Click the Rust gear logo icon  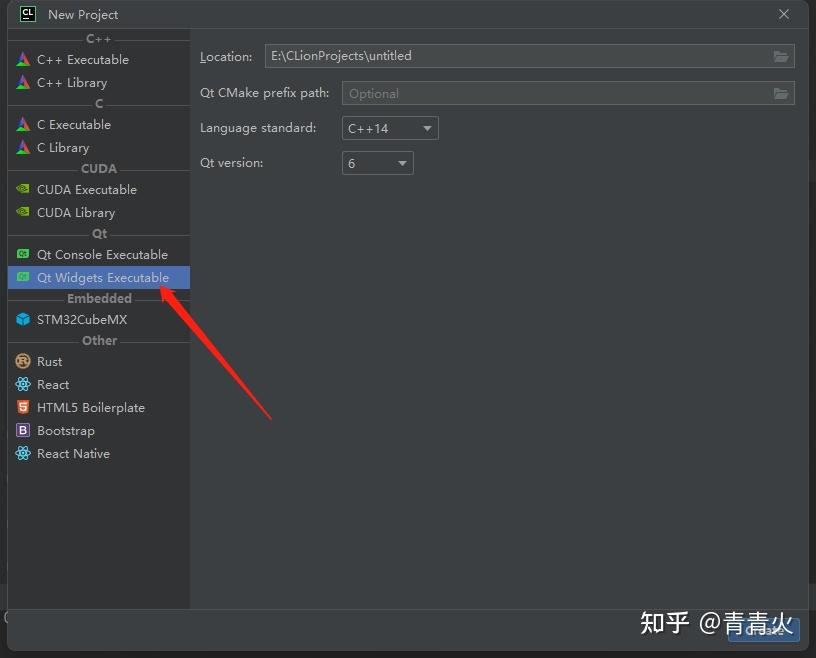pos(23,361)
